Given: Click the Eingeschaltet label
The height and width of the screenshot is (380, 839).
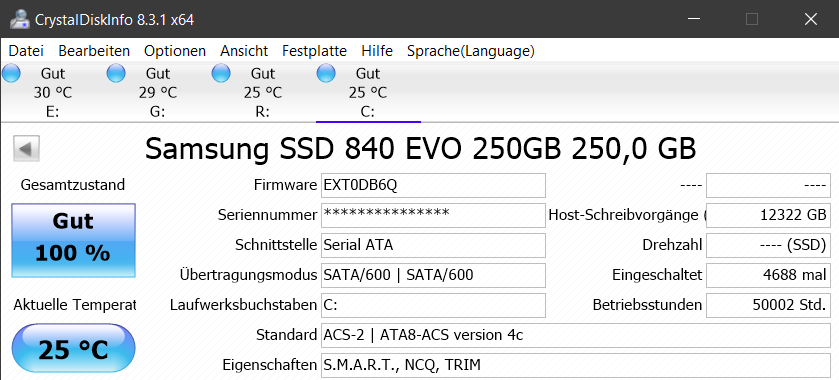Looking at the screenshot, I should 657,275.
